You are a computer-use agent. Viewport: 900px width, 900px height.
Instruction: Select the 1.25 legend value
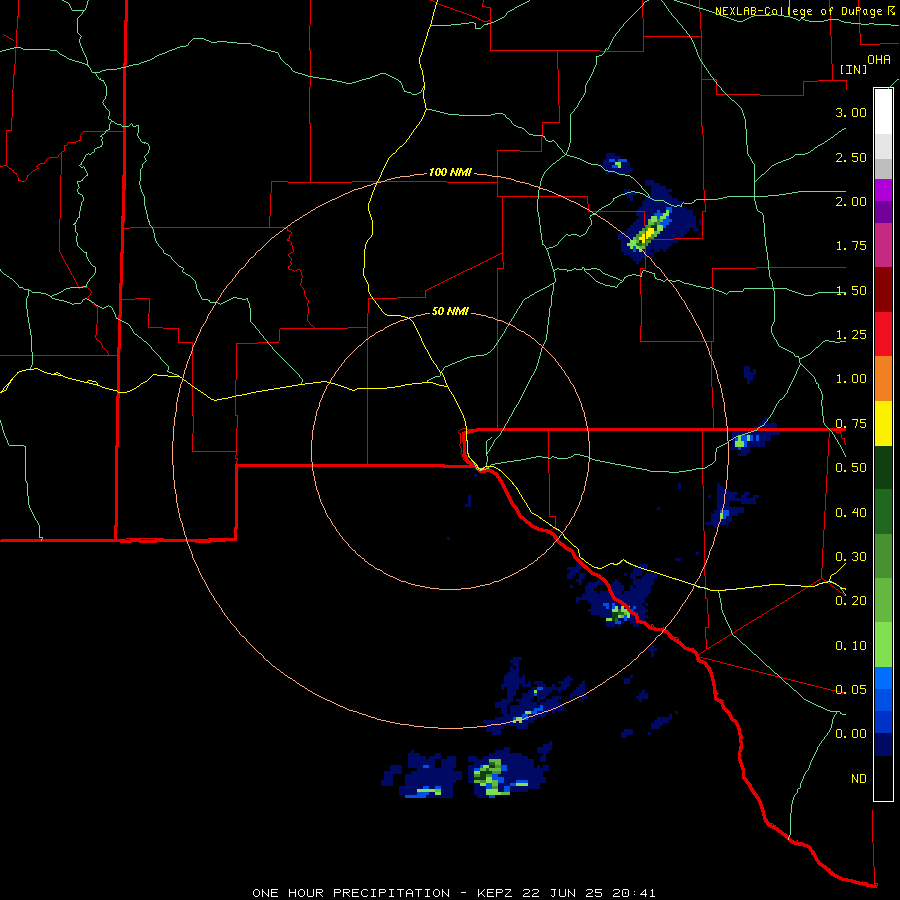click(x=851, y=335)
